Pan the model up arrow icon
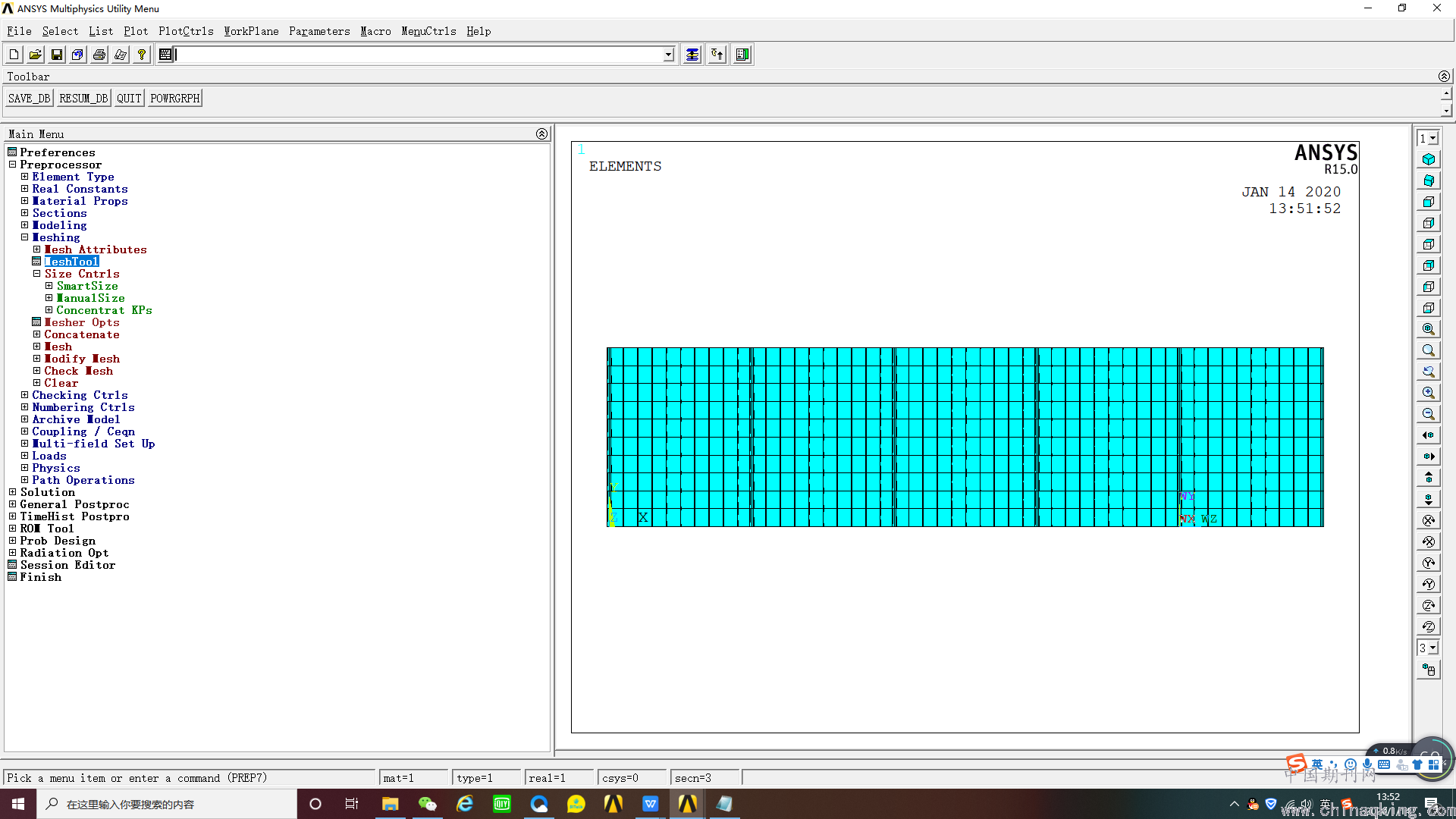Screen dimensions: 1456x819 1429,478
